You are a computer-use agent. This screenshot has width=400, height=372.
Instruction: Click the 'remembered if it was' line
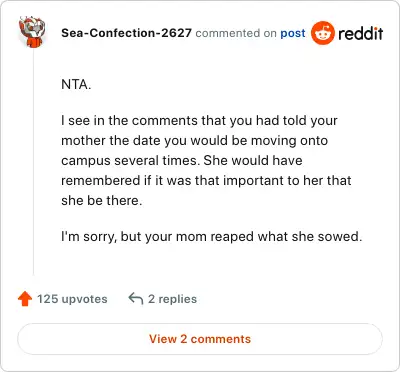[x=206, y=181]
